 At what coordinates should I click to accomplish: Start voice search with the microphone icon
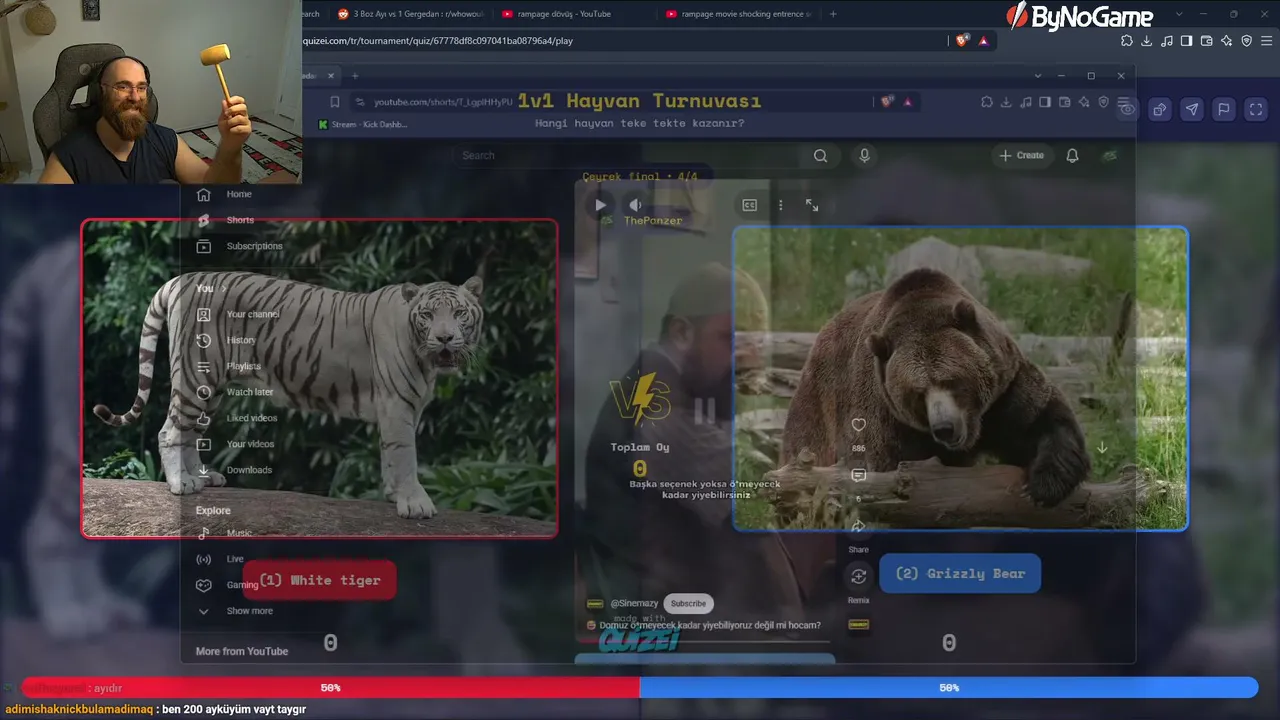coord(865,155)
